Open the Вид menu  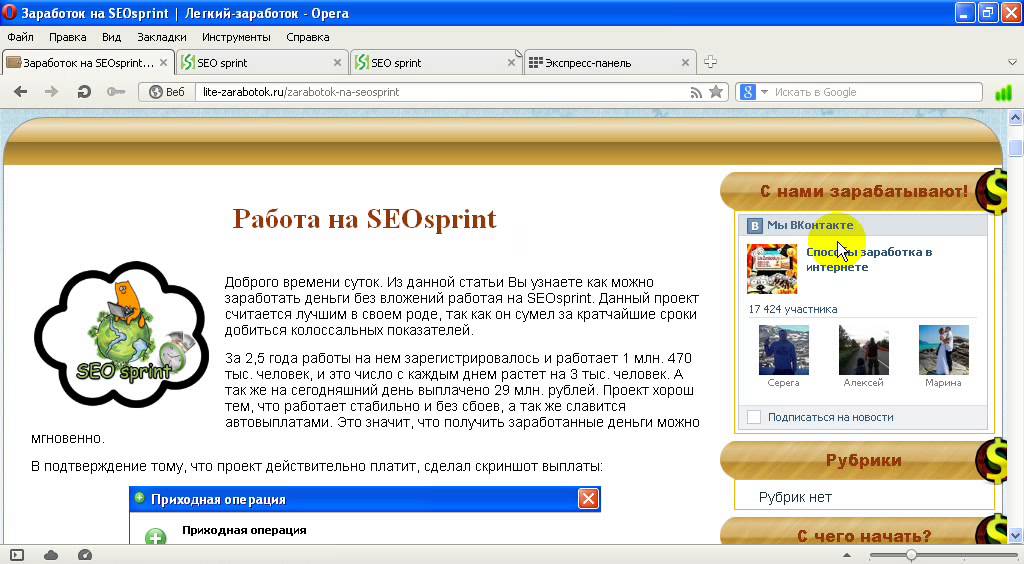[111, 37]
